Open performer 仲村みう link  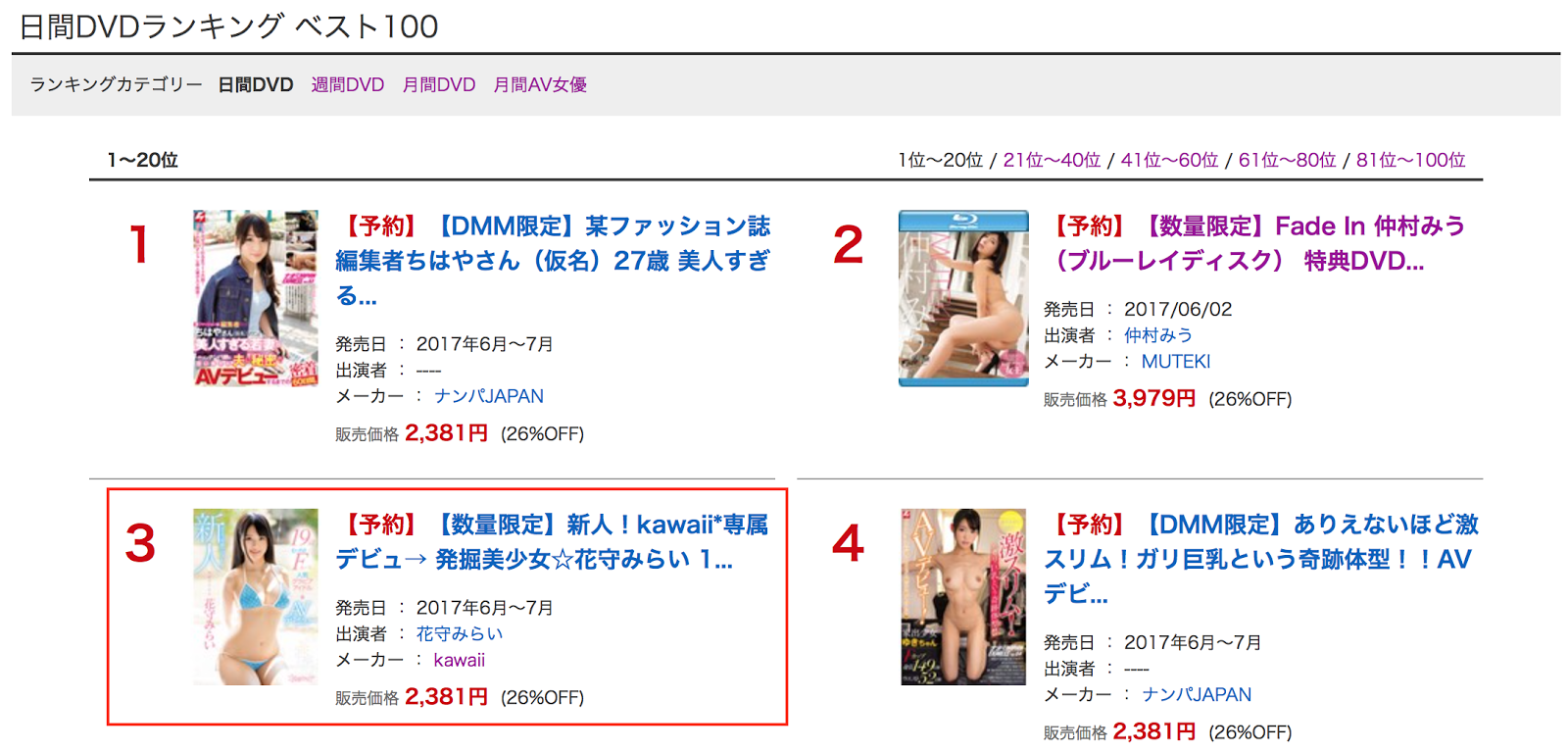(1158, 335)
